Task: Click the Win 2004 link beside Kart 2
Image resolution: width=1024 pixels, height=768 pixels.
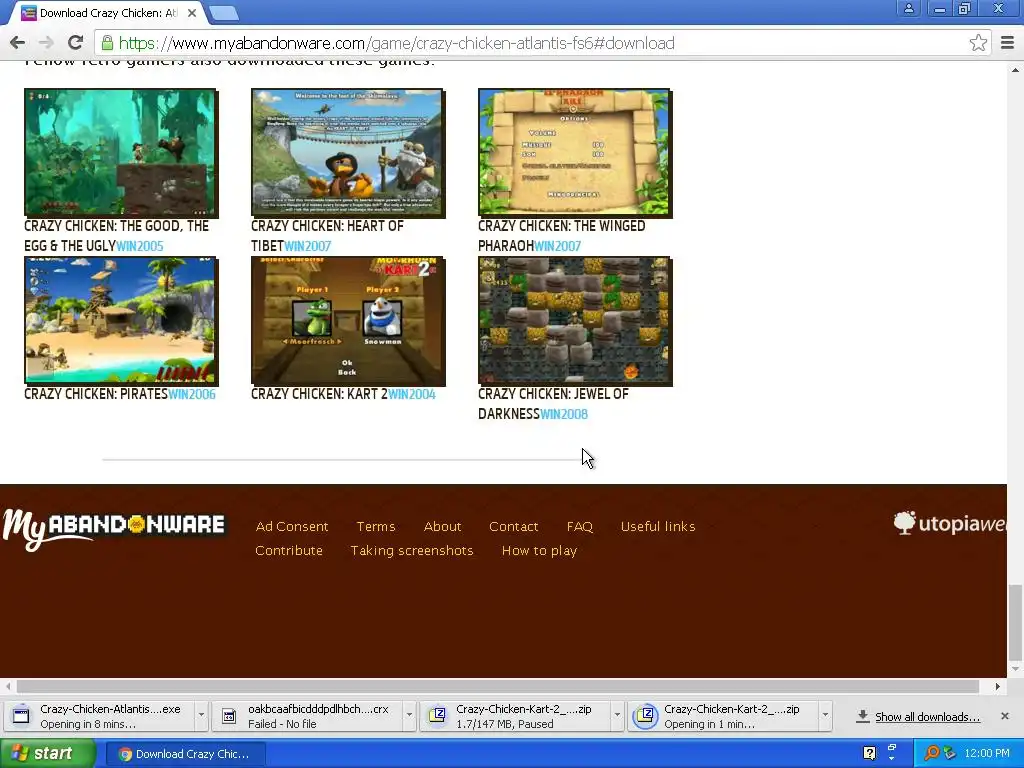Action: (412, 394)
